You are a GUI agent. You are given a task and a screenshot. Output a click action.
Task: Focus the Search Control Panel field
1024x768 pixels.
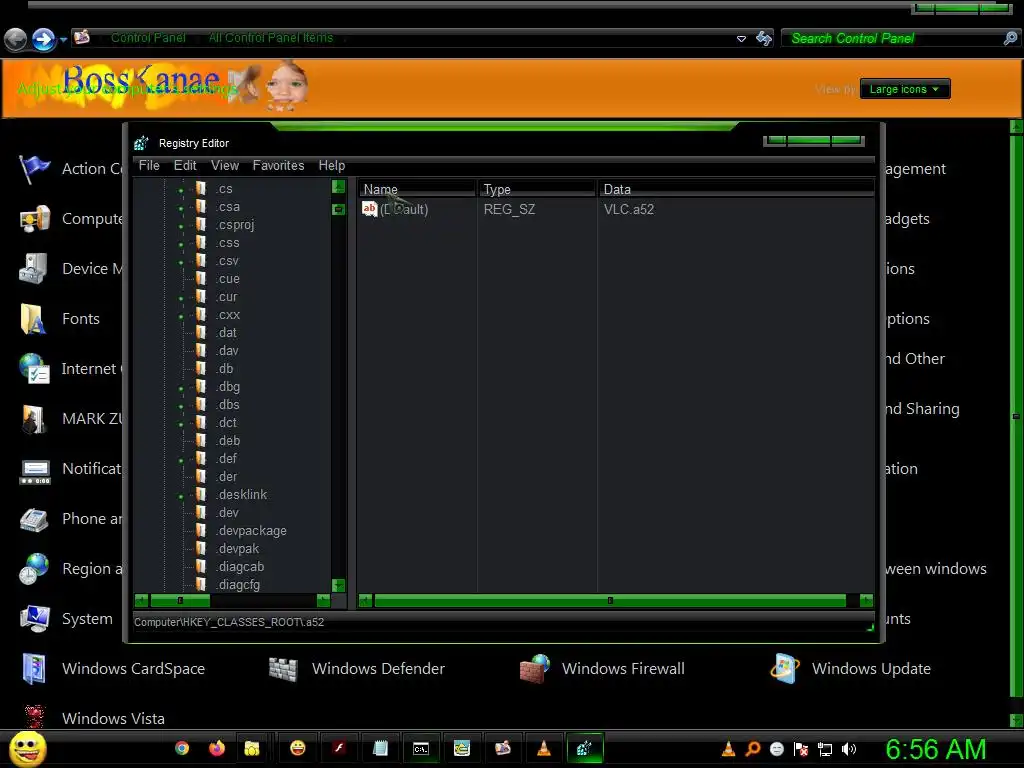pos(895,39)
